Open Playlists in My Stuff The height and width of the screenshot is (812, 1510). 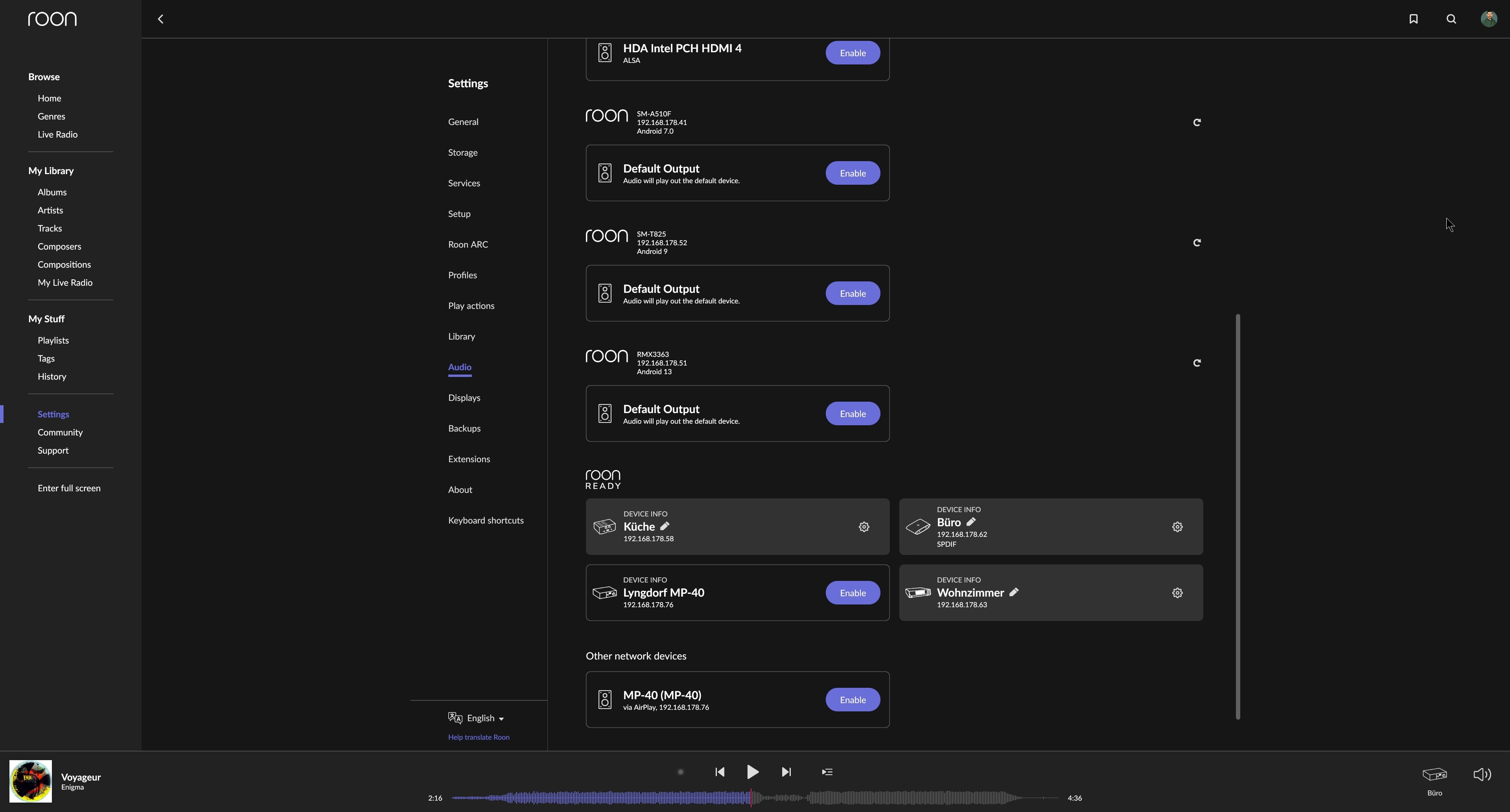pyautogui.click(x=53, y=340)
